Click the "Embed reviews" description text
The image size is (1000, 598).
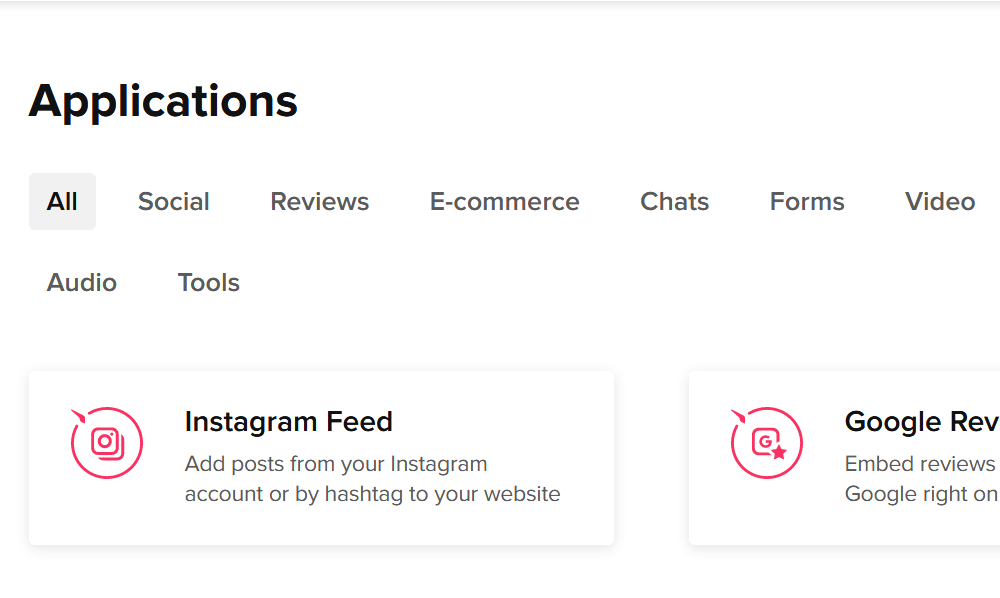click(920, 464)
